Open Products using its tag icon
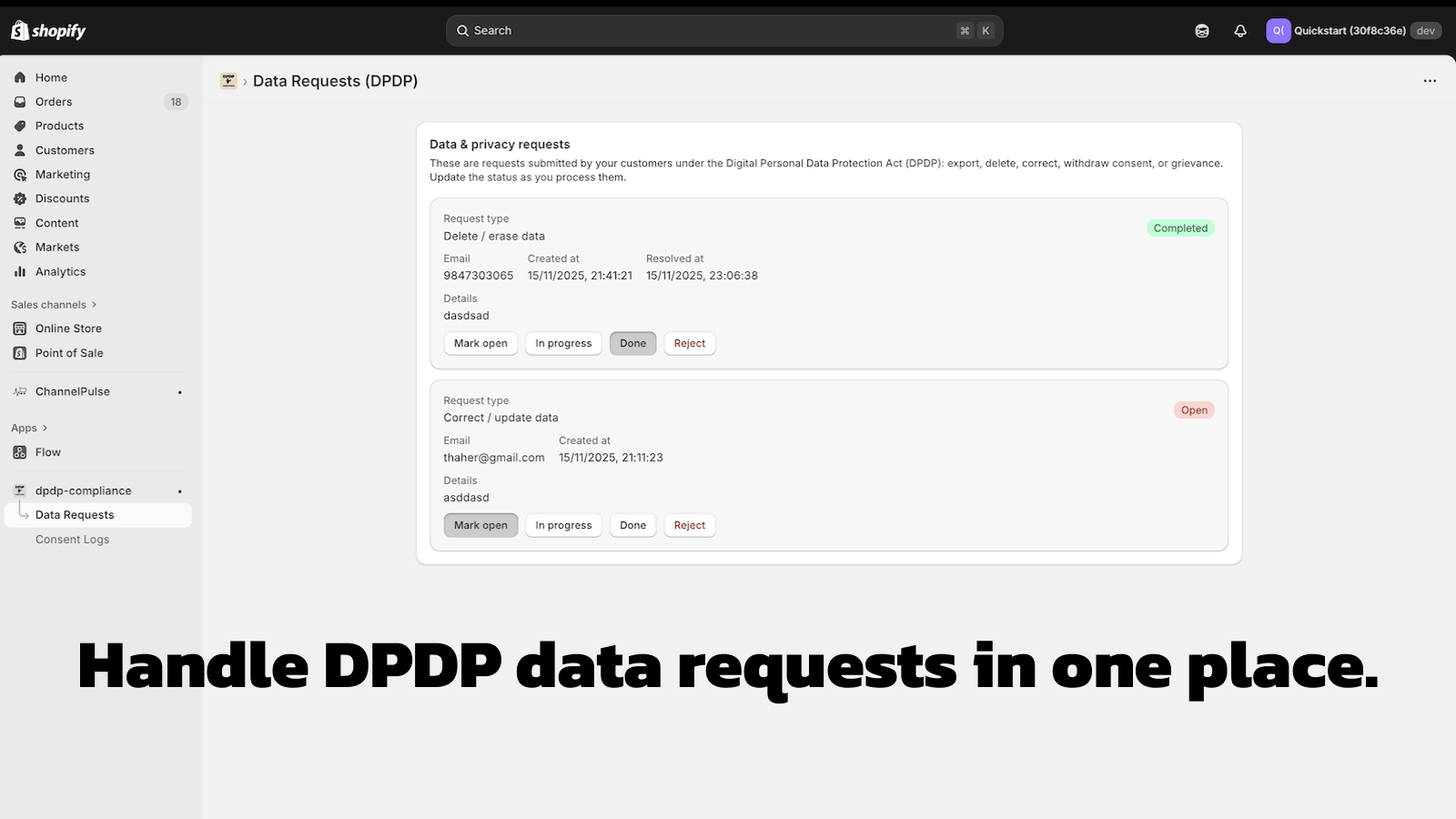The width and height of the screenshot is (1456, 819). pos(20,126)
